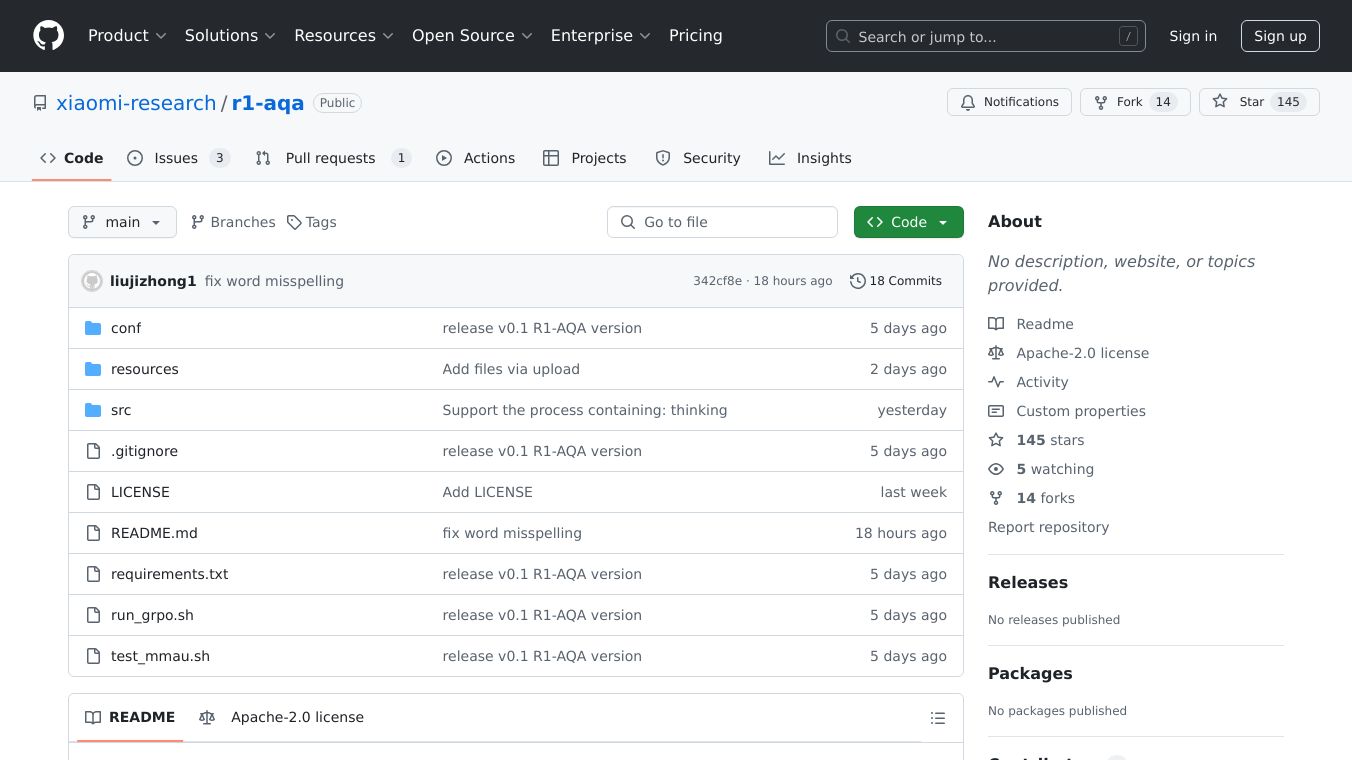This screenshot has height=760, width=1352.
Task: Click the README outline list icon
Action: [937, 718]
